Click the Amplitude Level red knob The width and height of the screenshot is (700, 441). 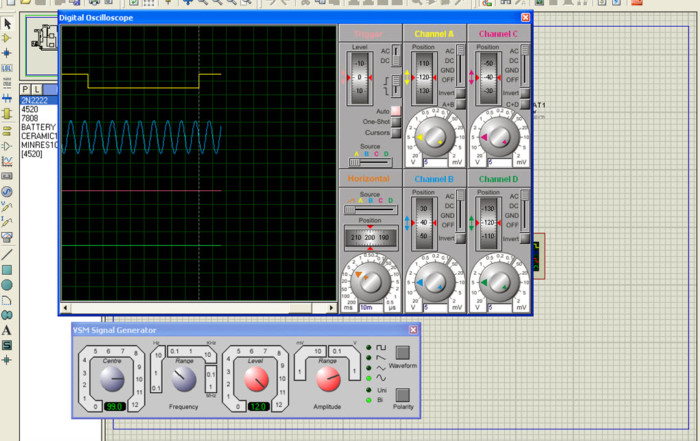256,378
